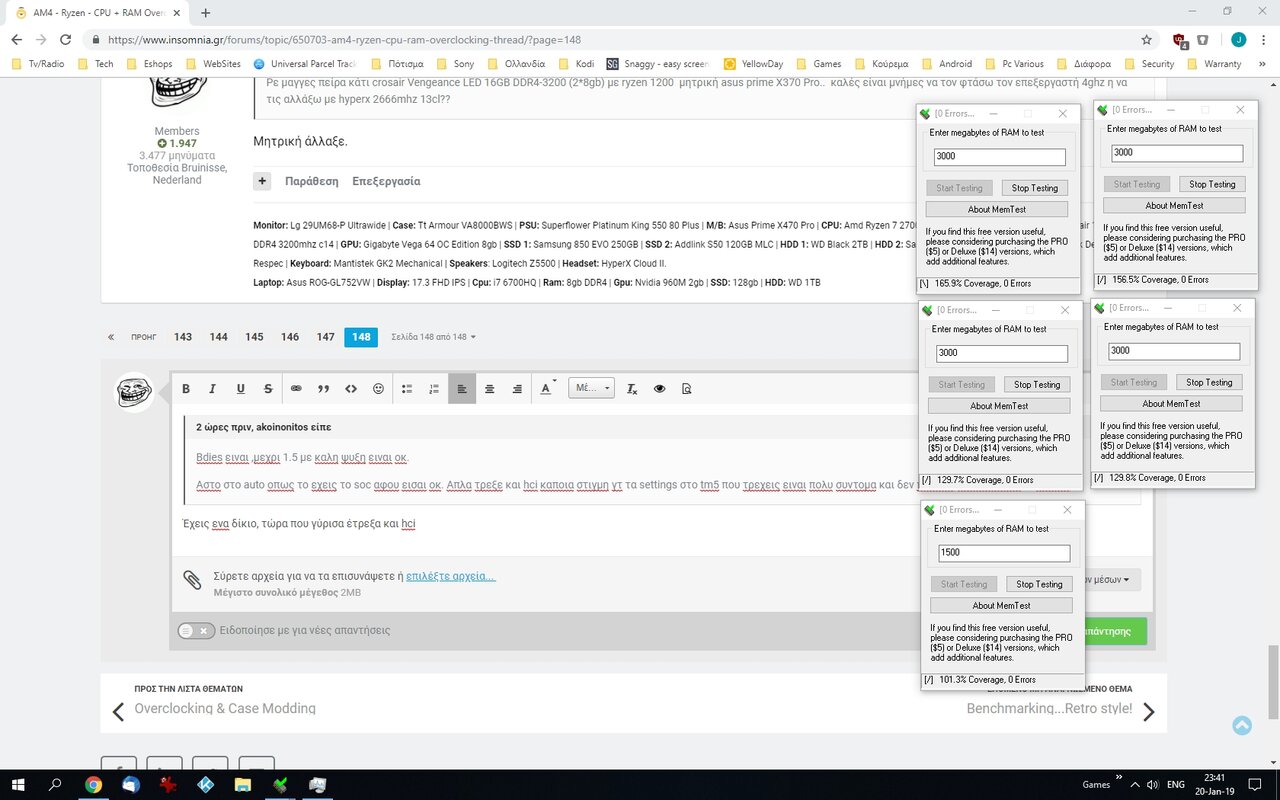Align text left in the editor
1280x800 pixels.
[462, 389]
